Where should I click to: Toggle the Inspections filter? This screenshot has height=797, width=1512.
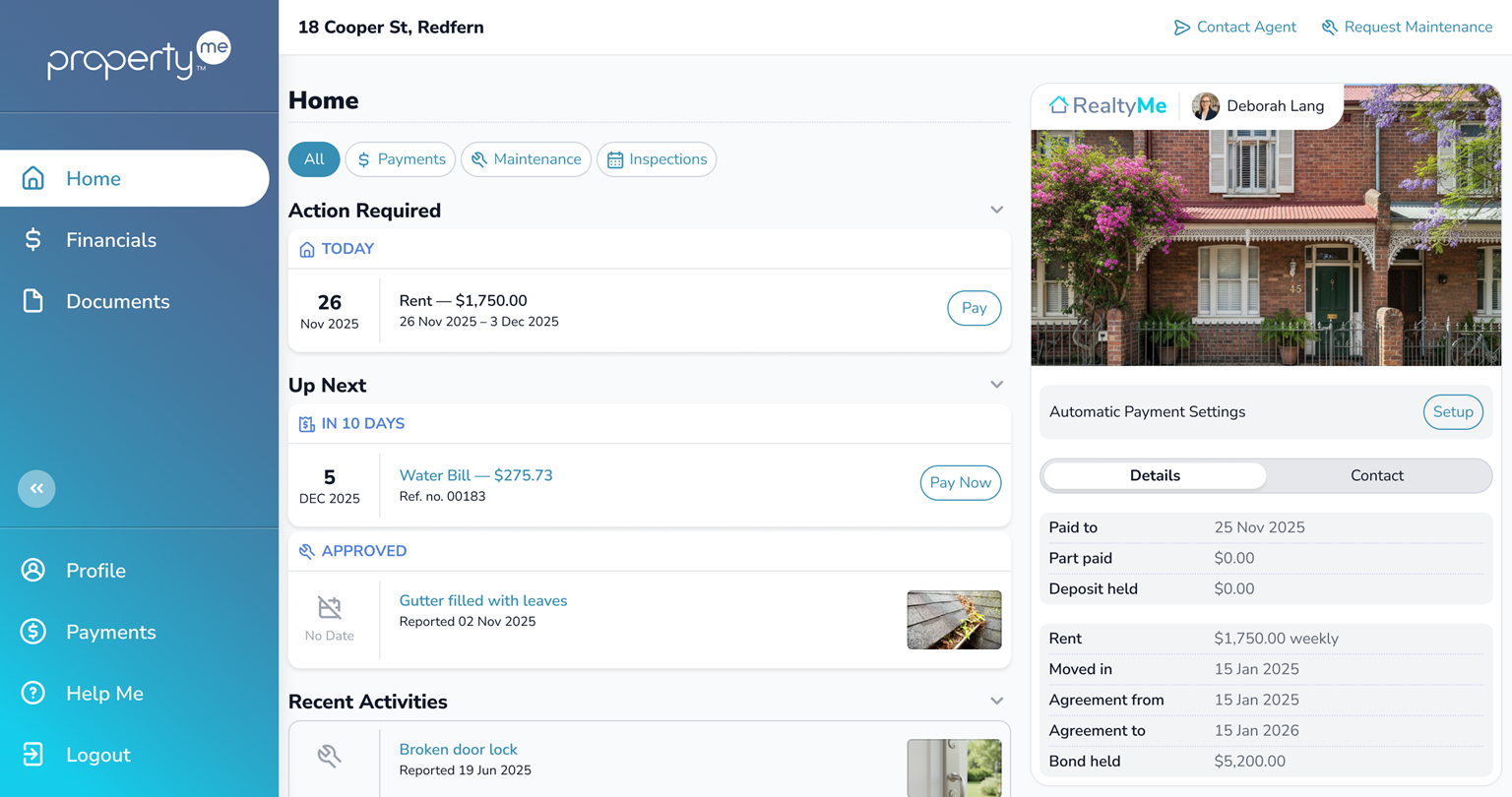click(656, 158)
